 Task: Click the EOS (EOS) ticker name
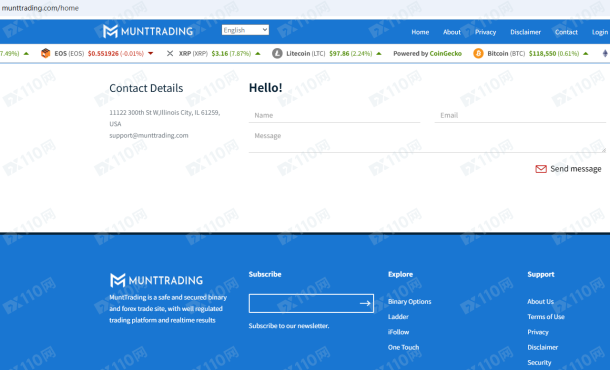pos(69,53)
